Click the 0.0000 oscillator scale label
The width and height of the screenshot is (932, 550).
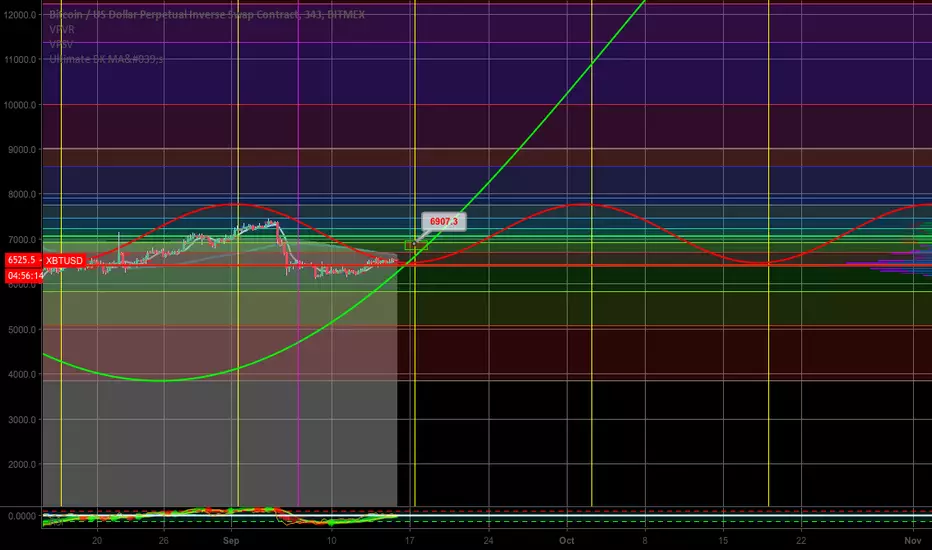pos(22,516)
